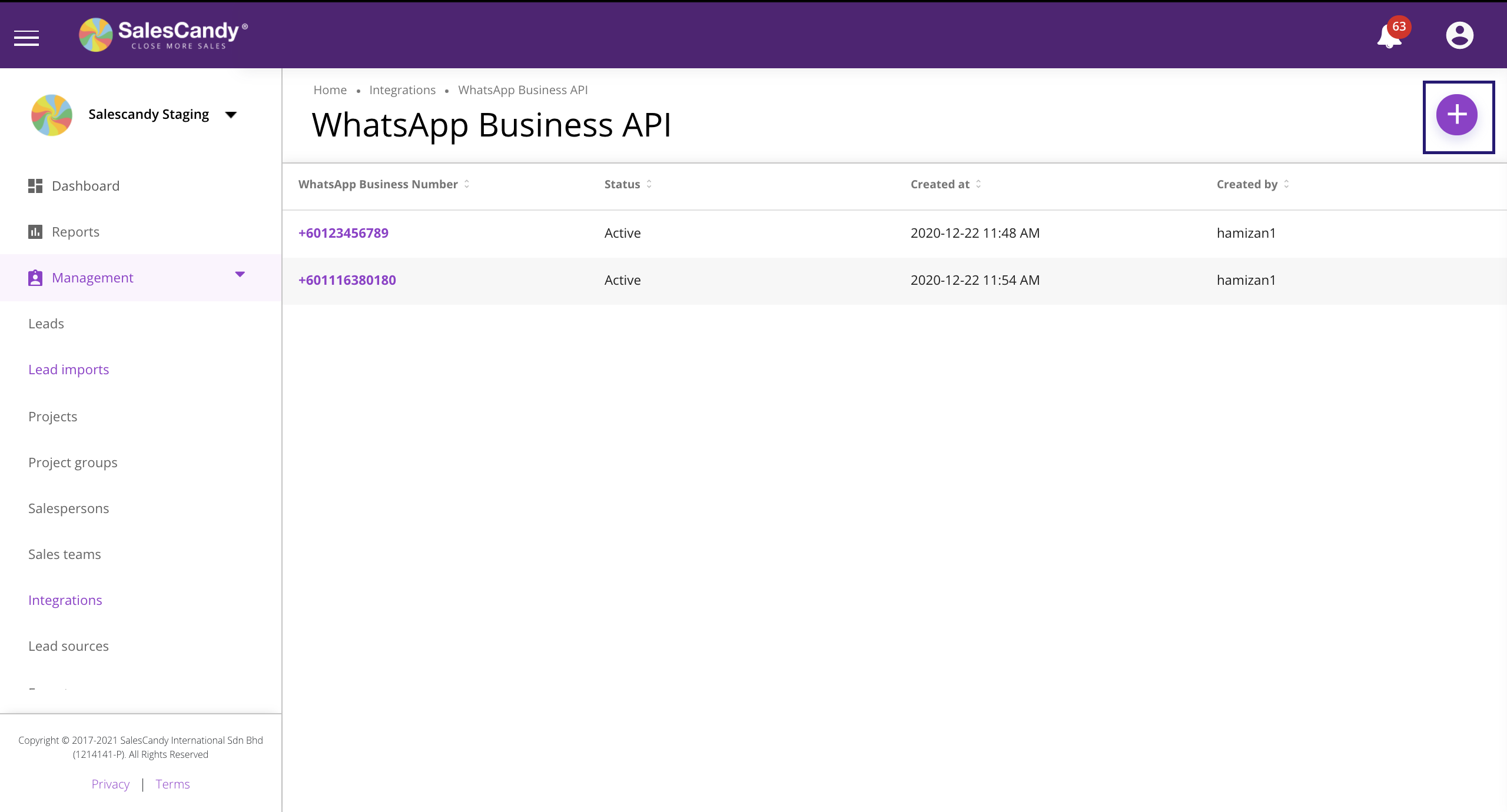
Task: Open the user account profile icon
Action: 1459,35
